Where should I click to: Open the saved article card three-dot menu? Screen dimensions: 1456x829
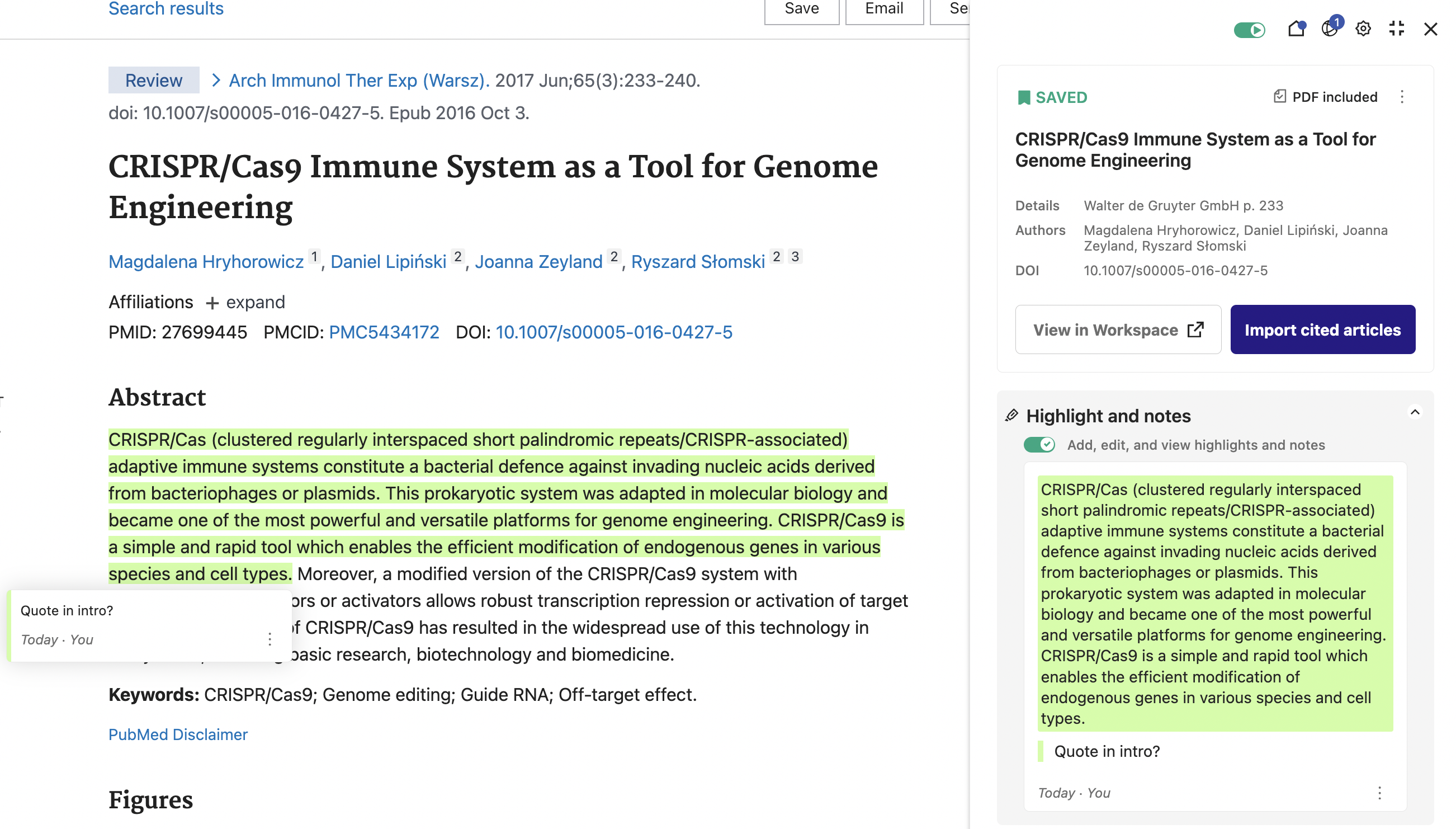pyautogui.click(x=1402, y=97)
